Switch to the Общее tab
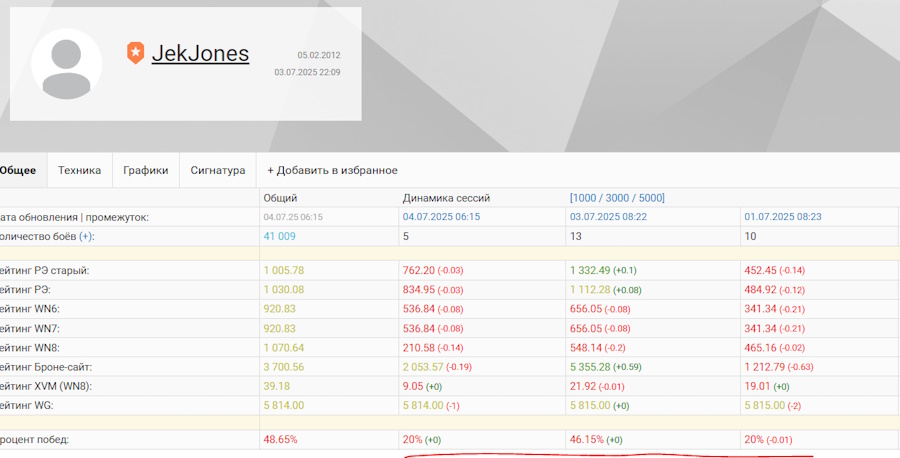This screenshot has width=900, height=458. [18, 170]
